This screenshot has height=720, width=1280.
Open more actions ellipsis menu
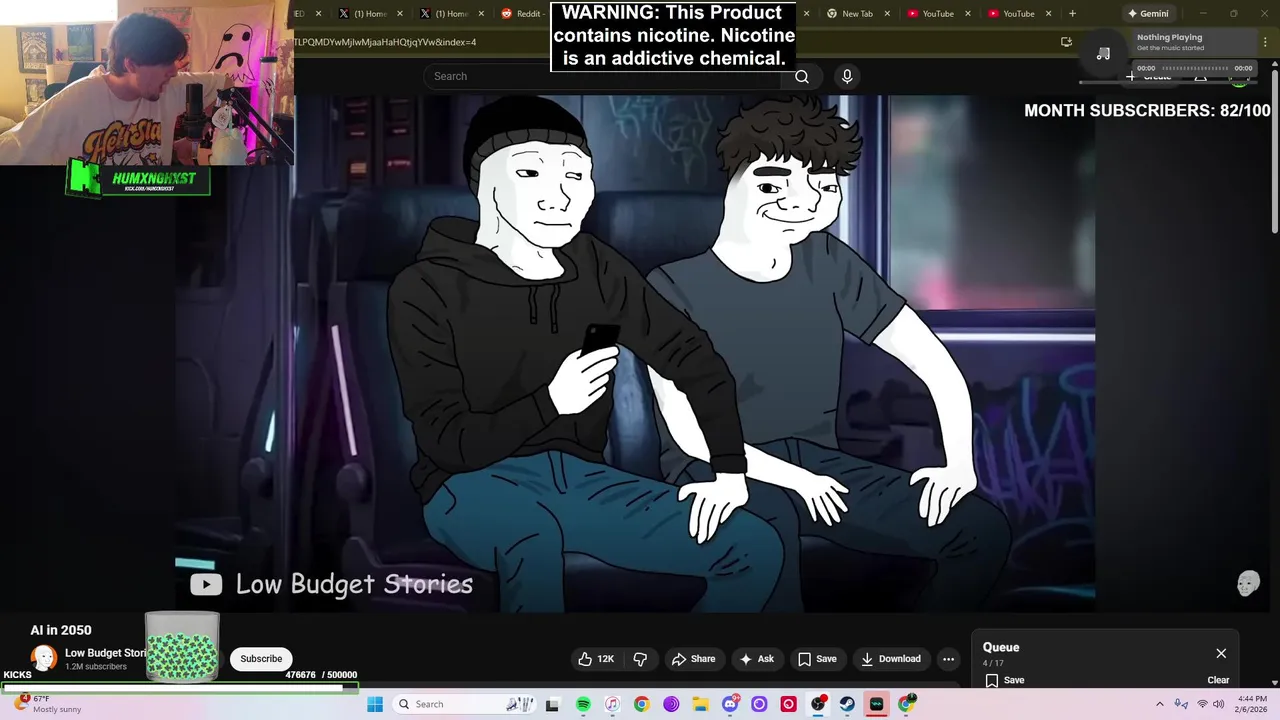[948, 659]
